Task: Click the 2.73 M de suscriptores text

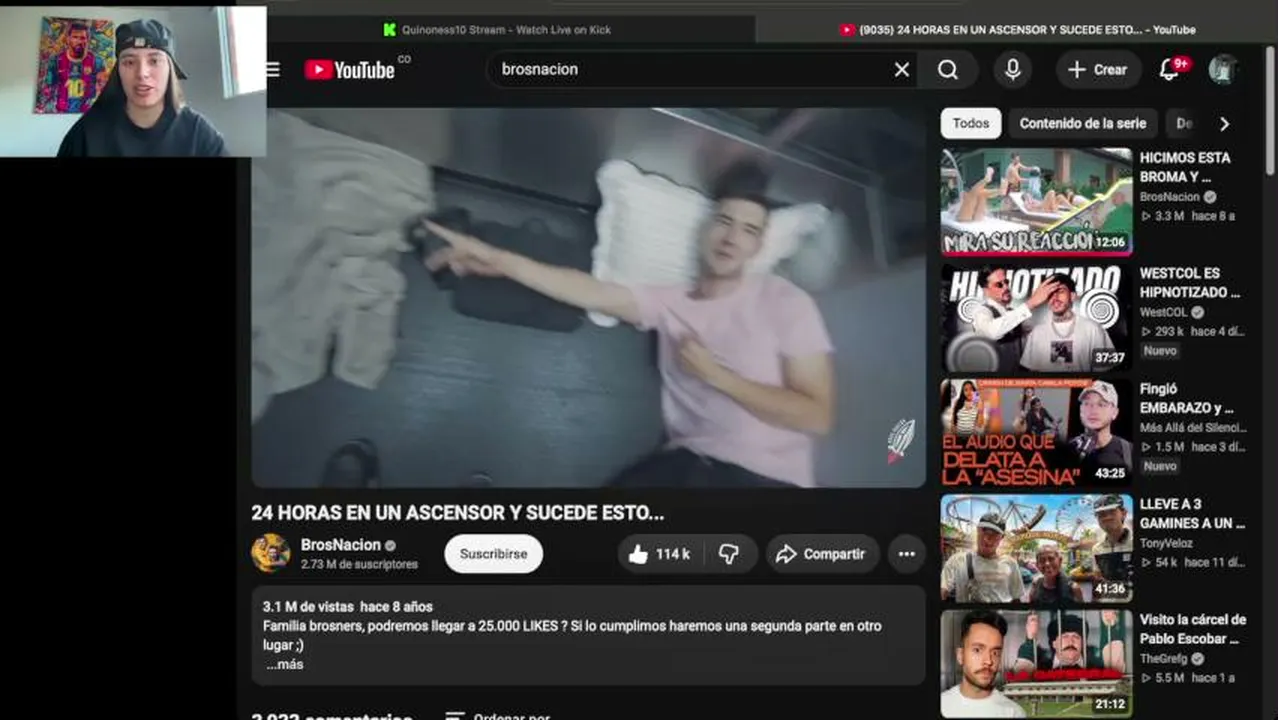Action: click(x=359, y=565)
